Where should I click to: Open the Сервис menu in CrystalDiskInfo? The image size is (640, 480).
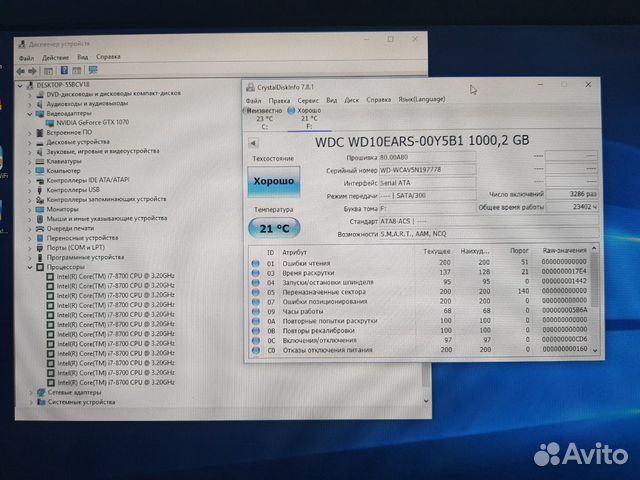click(x=308, y=100)
